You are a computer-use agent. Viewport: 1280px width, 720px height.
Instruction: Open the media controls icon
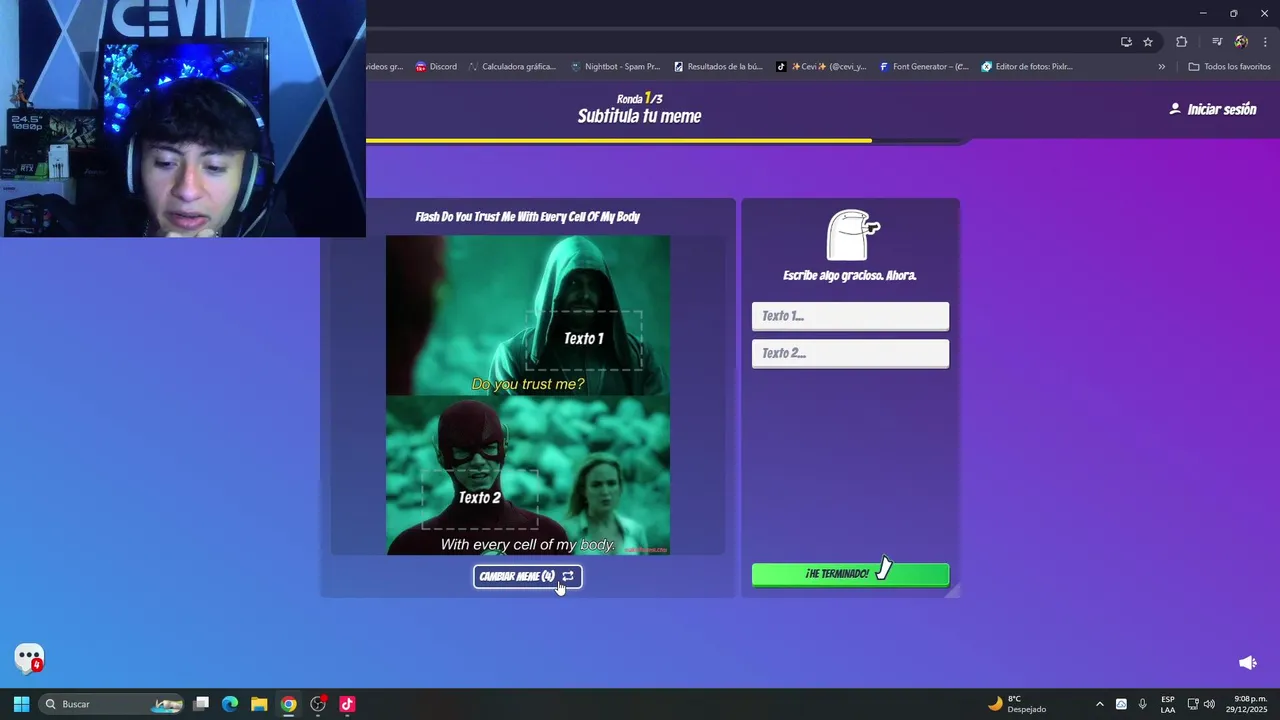point(1217,42)
